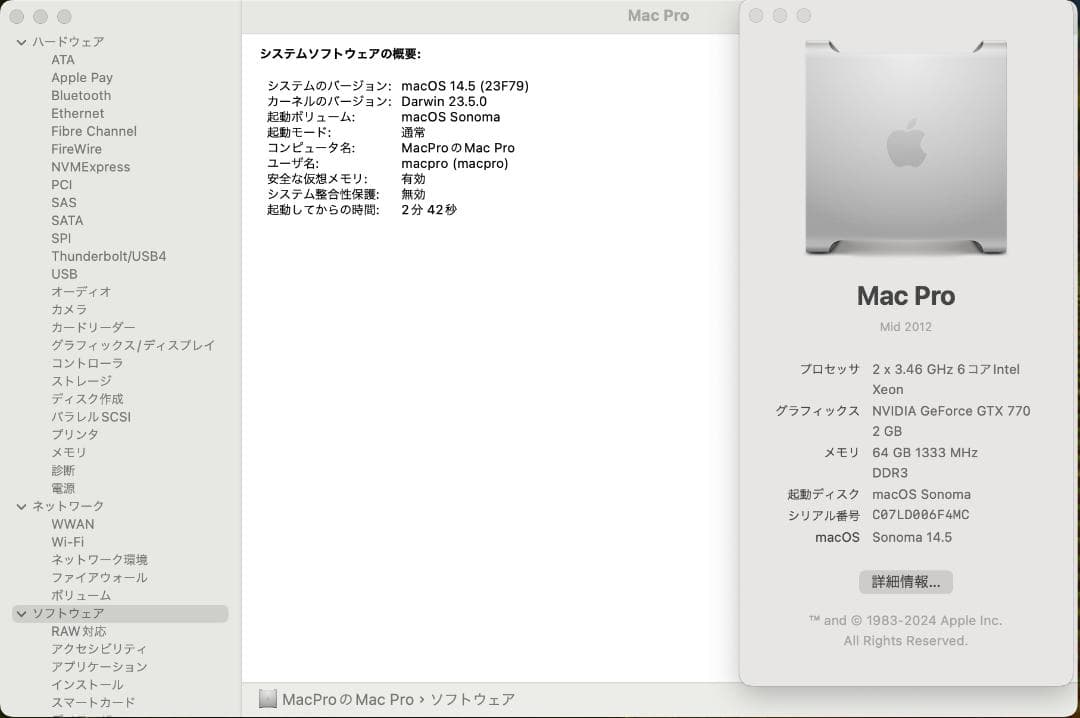The image size is (1080, 718).
Task: Close the About This Mac window
Action: [x=756, y=16]
